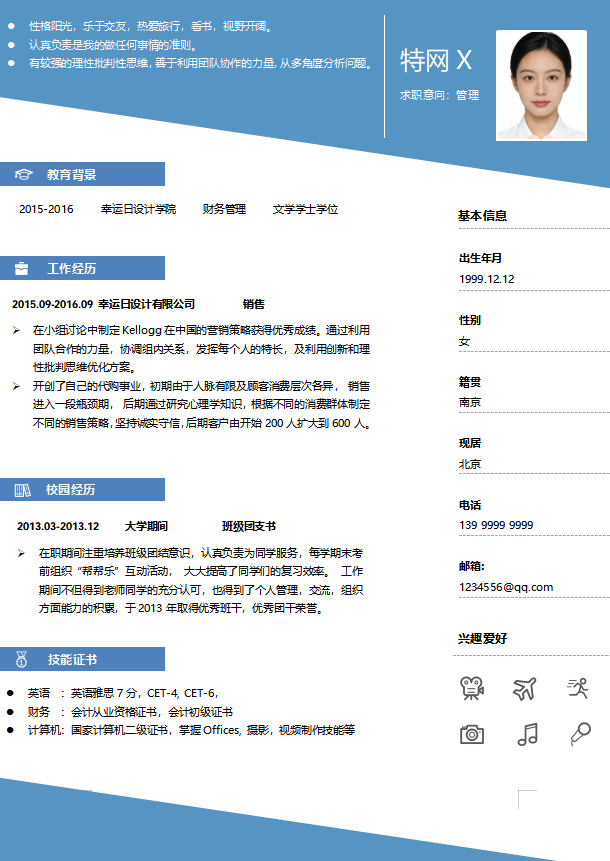The height and width of the screenshot is (861, 610).
Task: Click the name 特网 X
Action: [x=436, y=60]
